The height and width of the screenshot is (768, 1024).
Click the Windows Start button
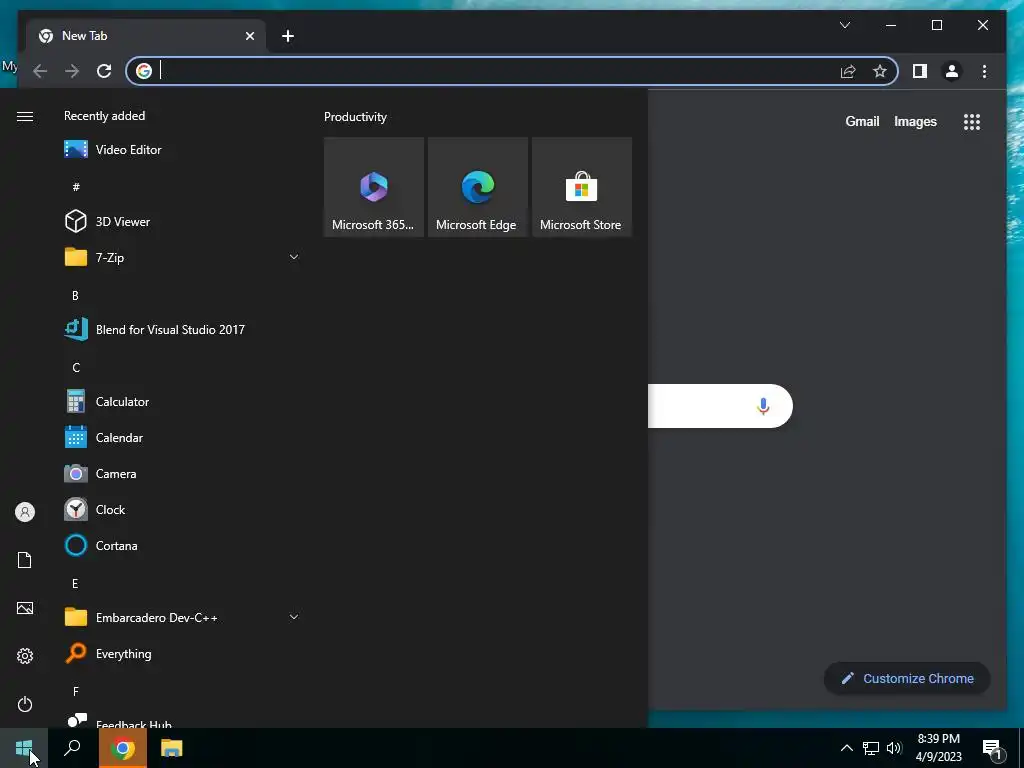pos(24,748)
